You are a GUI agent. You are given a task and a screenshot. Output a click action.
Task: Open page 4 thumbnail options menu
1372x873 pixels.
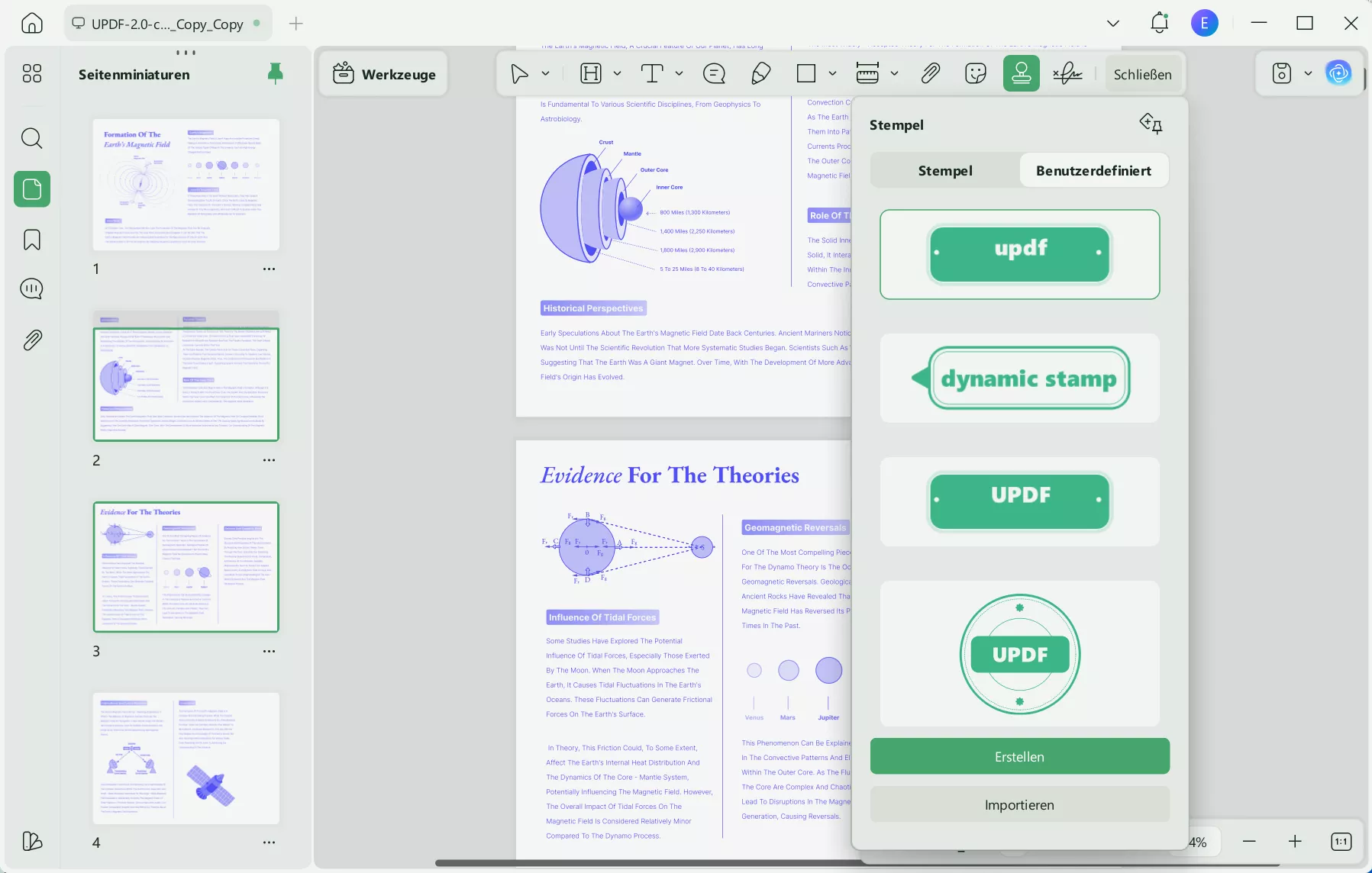click(x=269, y=842)
